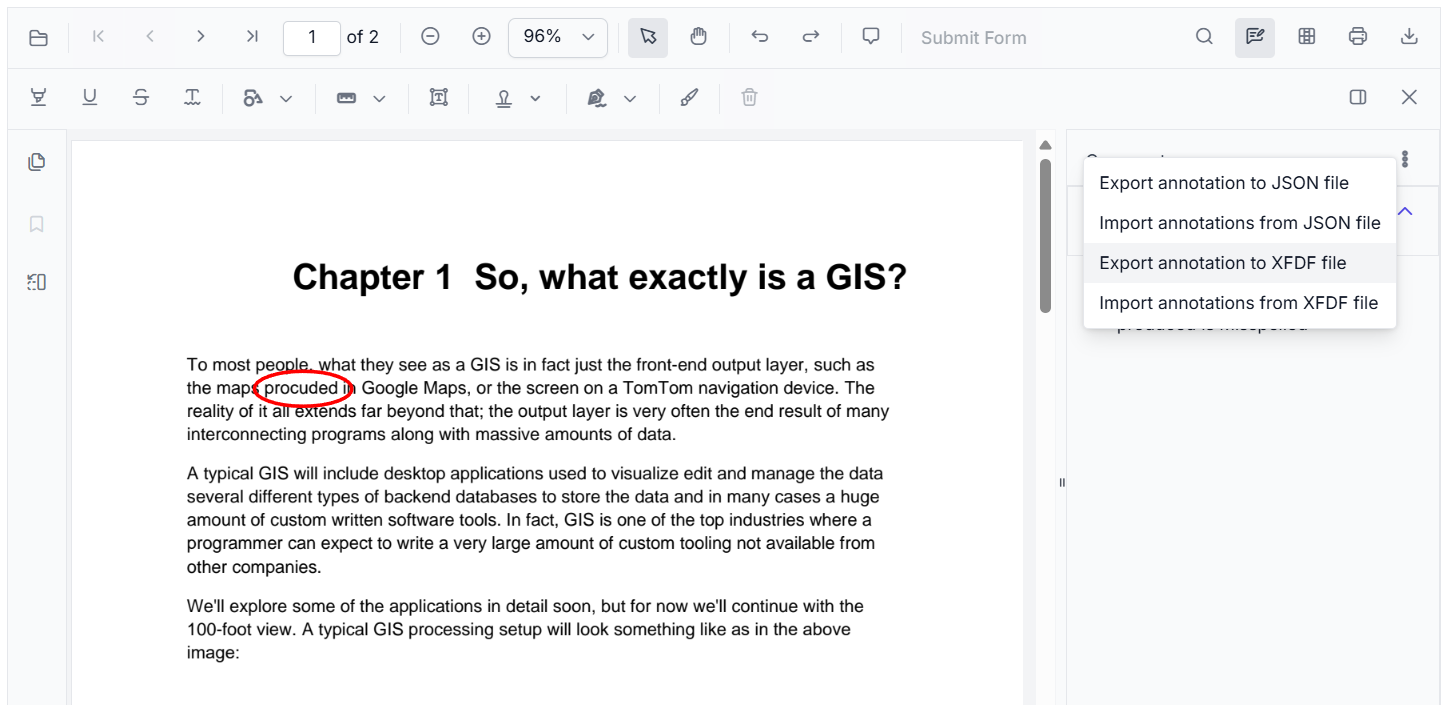
Task: Redo the last action
Action: pyautogui.click(x=811, y=37)
